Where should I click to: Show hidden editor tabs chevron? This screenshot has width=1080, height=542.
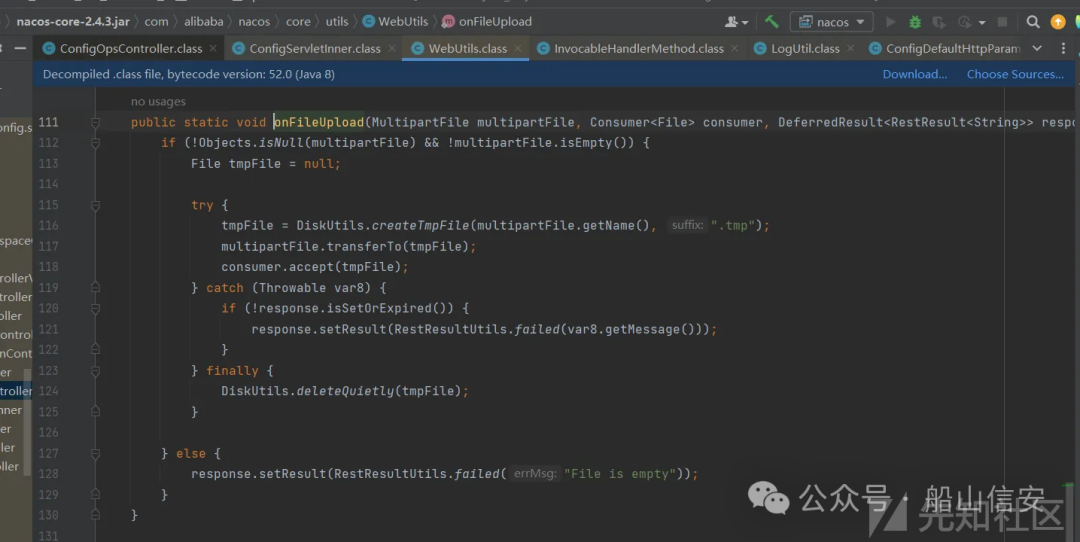click(1037, 48)
